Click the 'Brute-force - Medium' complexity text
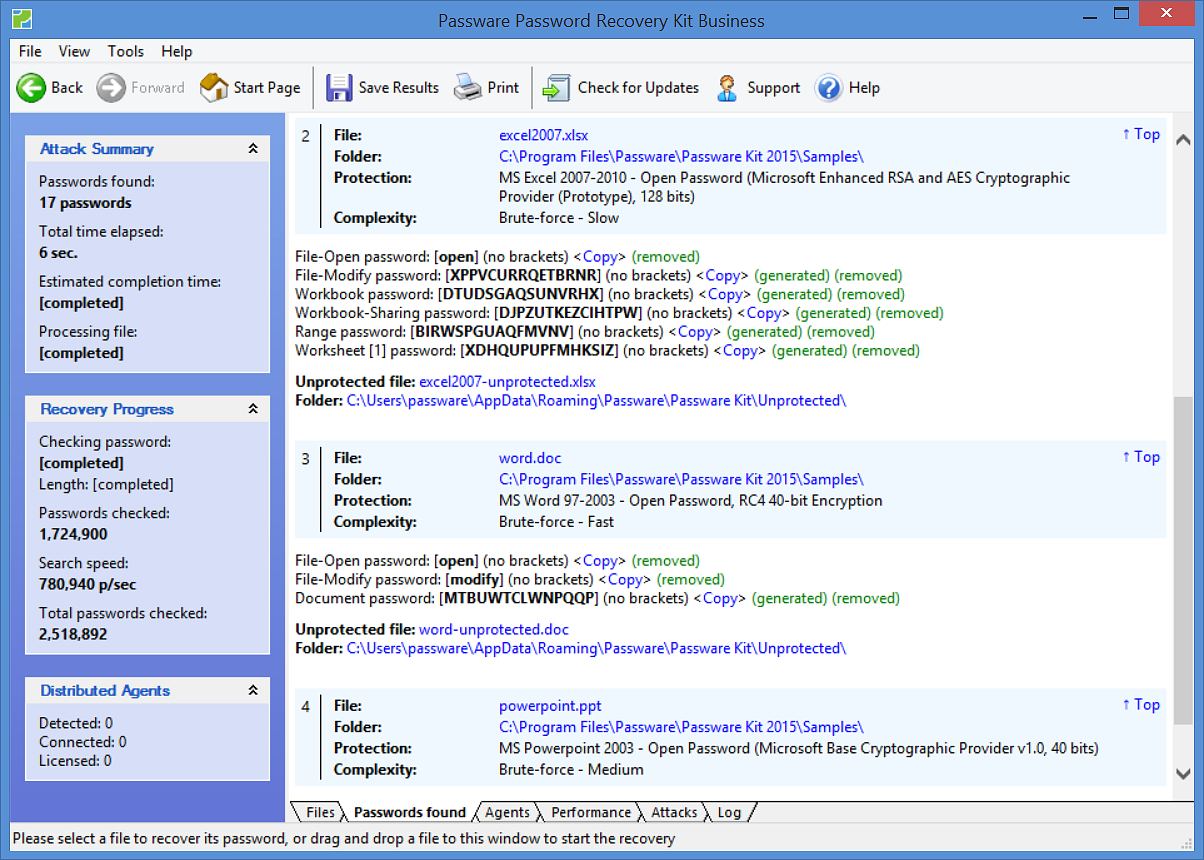Image resolution: width=1204 pixels, height=860 pixels. pos(571,770)
